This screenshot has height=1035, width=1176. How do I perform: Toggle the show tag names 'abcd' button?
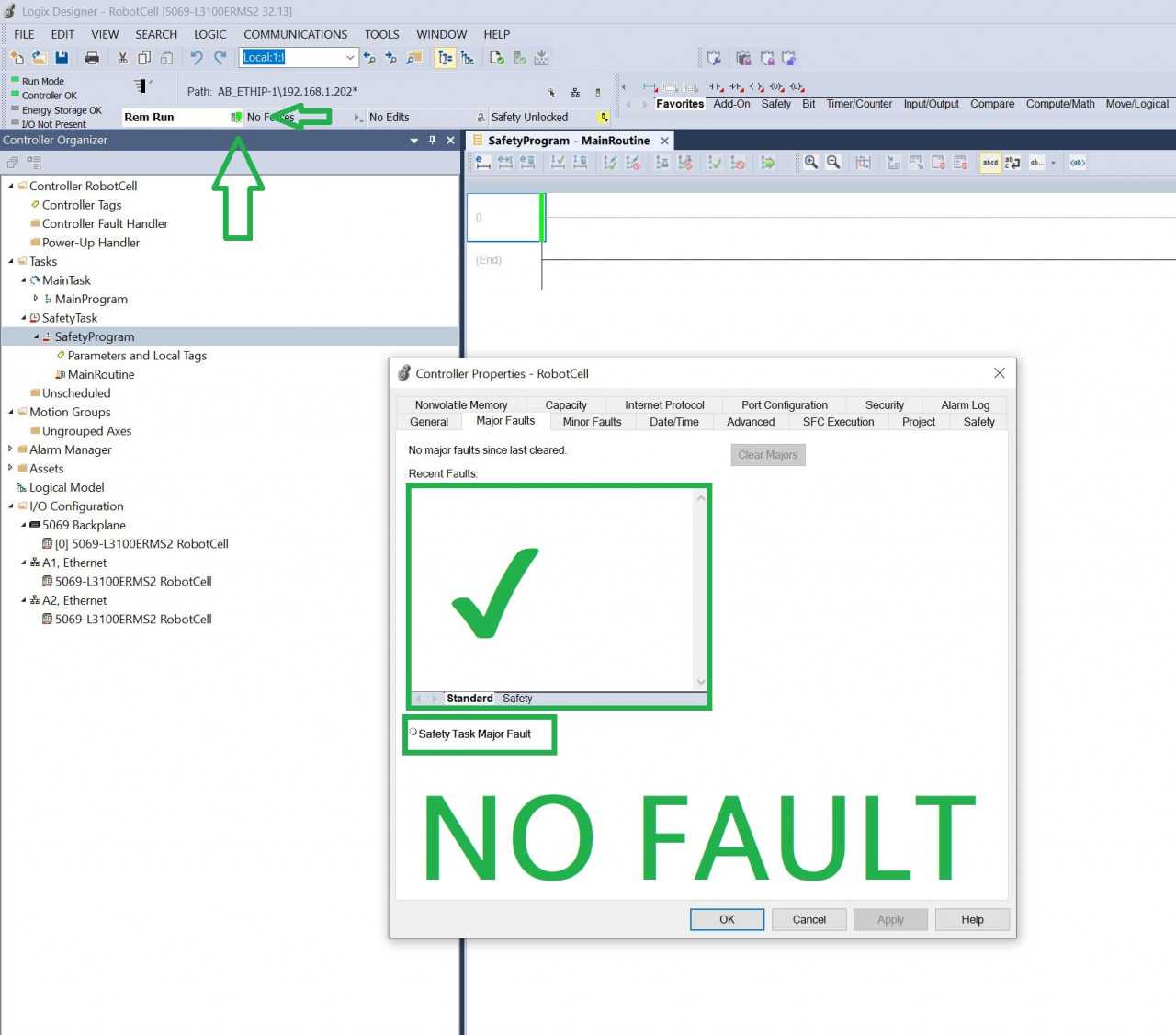click(990, 163)
